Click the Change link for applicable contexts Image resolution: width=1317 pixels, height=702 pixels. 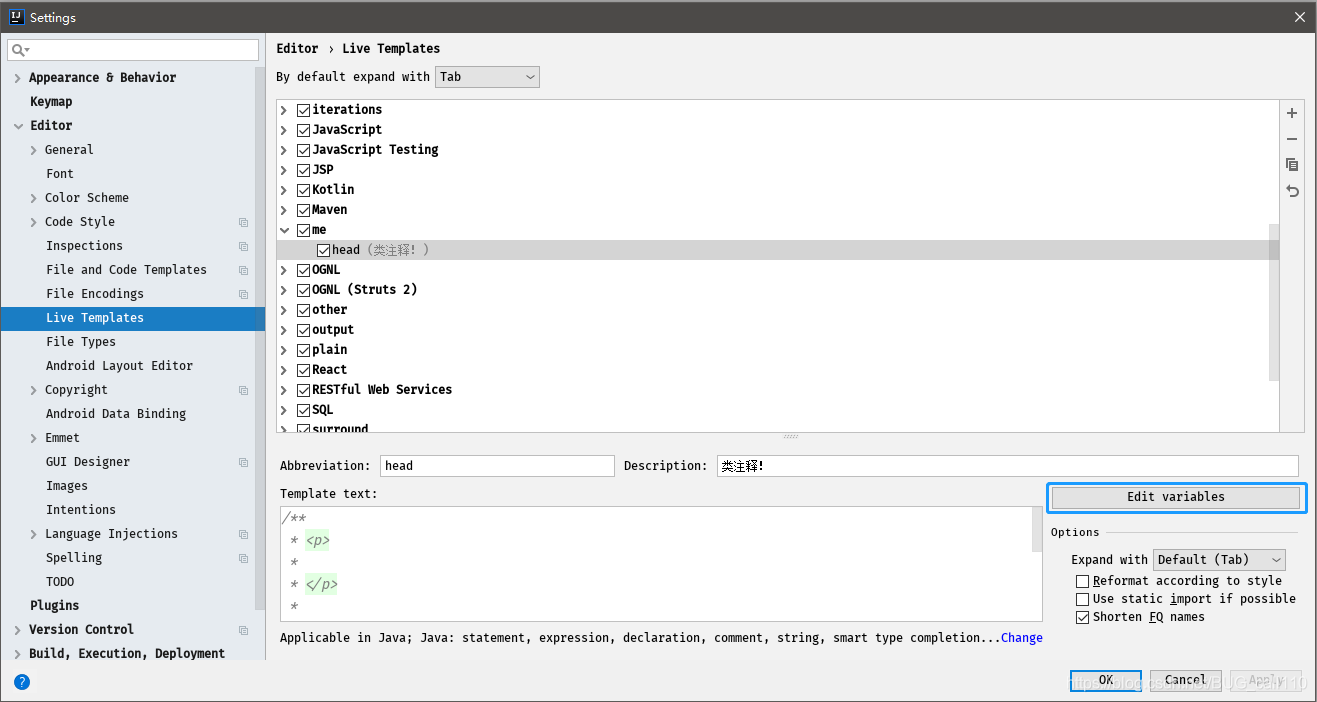(x=1021, y=637)
